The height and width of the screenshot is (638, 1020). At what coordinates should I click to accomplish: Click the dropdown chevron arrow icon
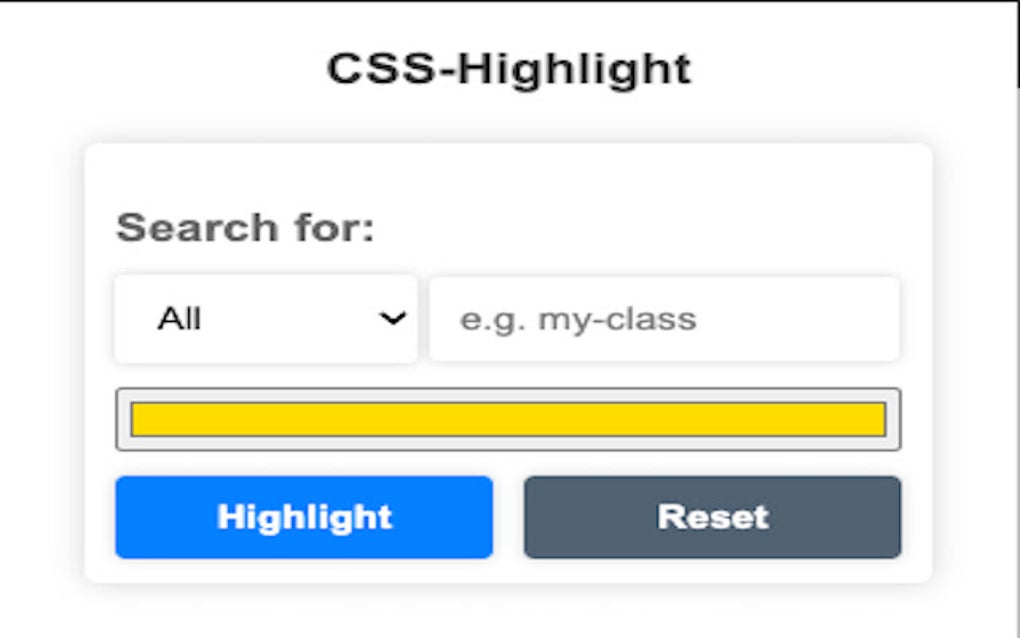pos(392,319)
